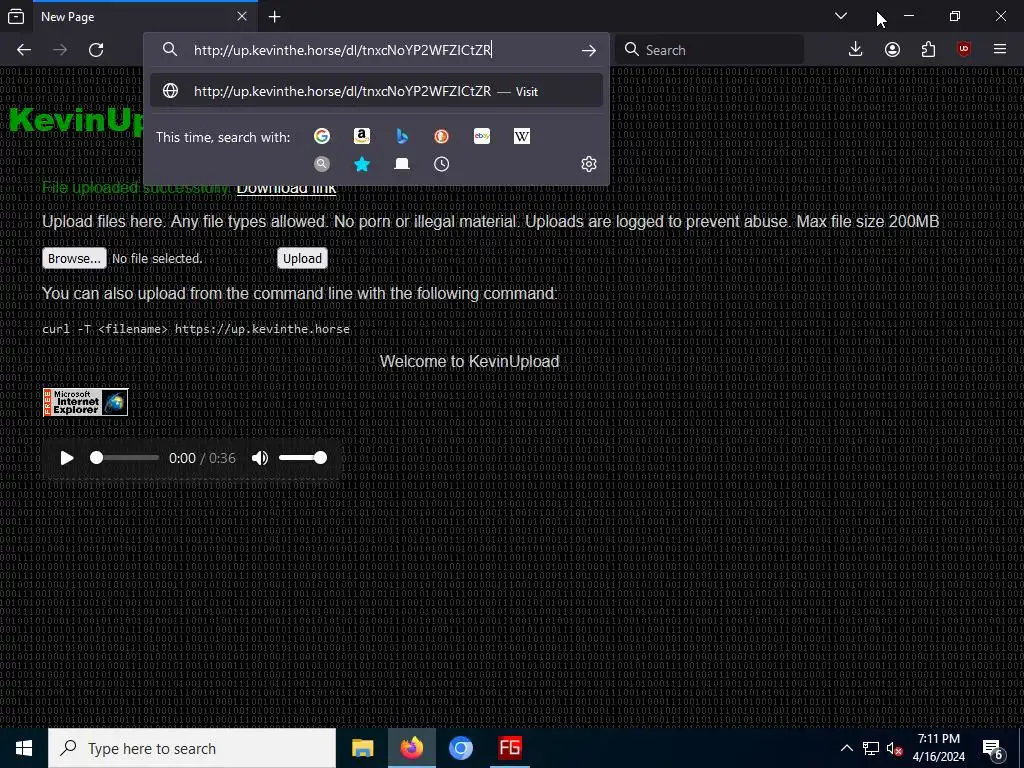Open the Firefox hamburger menu
Image resolution: width=1024 pixels, height=768 pixels.
[x=1000, y=50]
